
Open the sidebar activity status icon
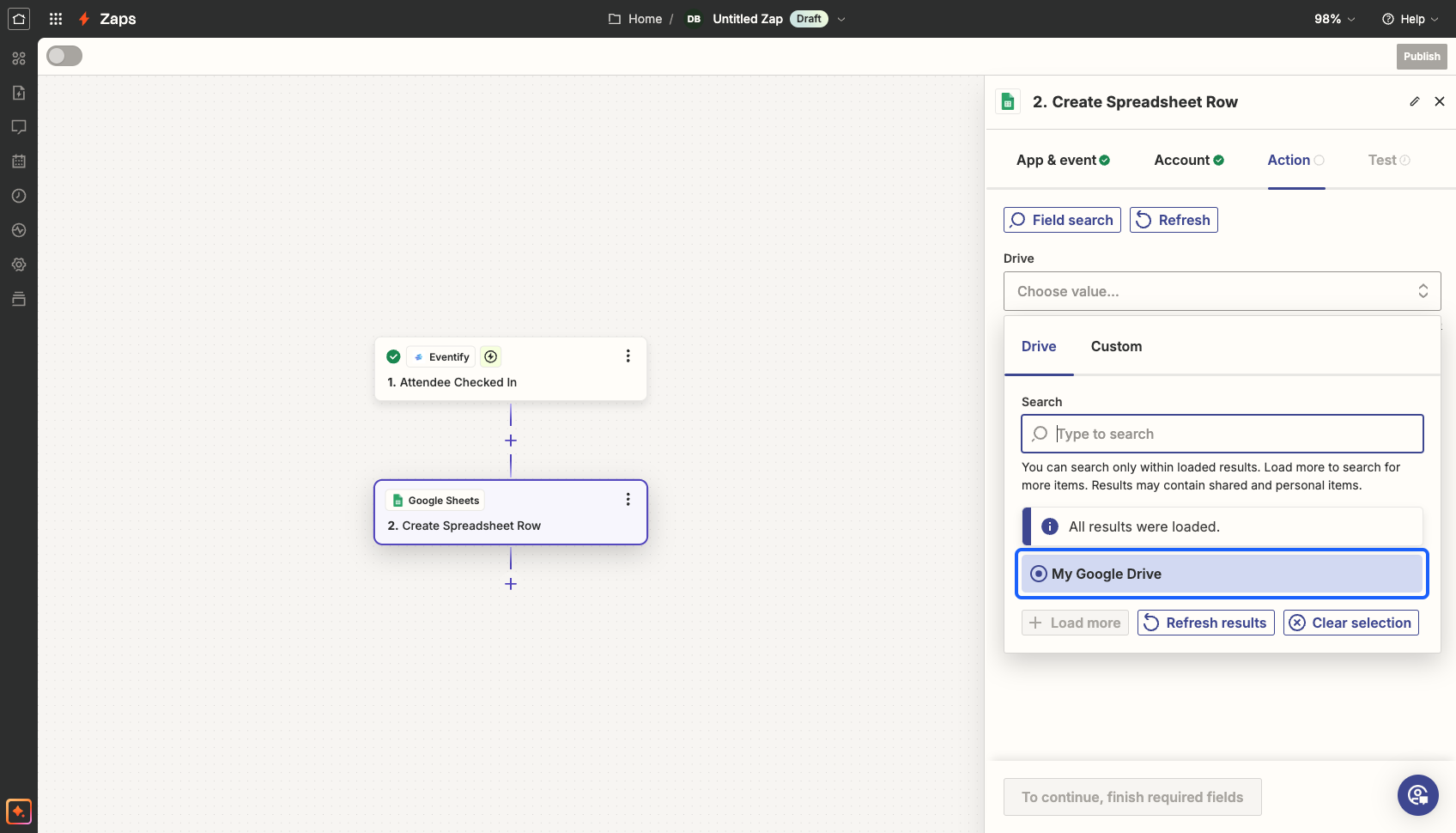tap(19, 230)
